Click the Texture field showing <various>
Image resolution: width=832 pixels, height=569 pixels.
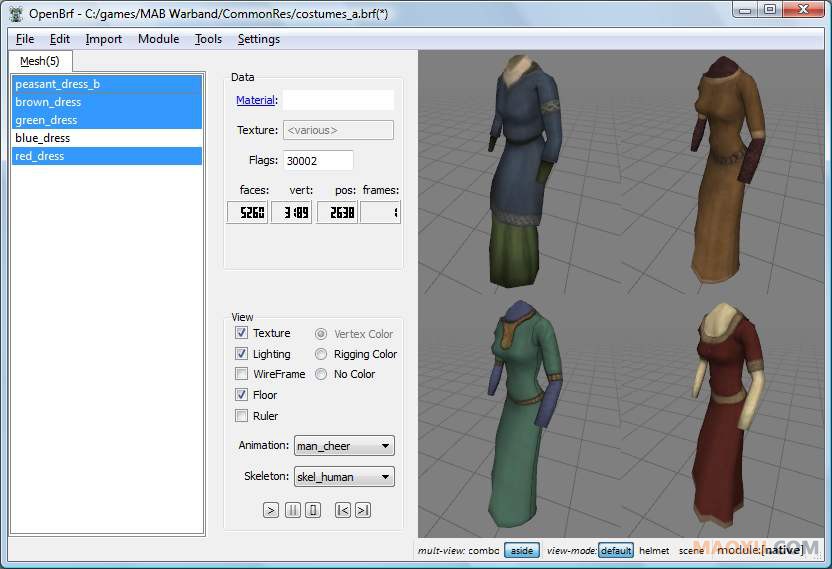click(x=338, y=130)
